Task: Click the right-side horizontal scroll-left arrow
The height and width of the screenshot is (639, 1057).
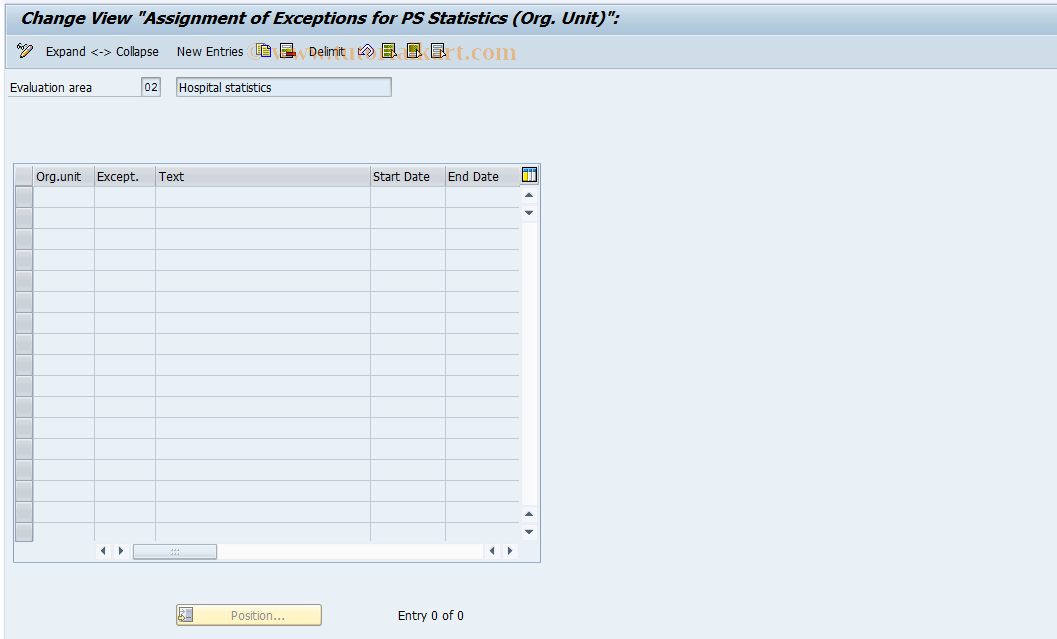Action: tap(492, 551)
